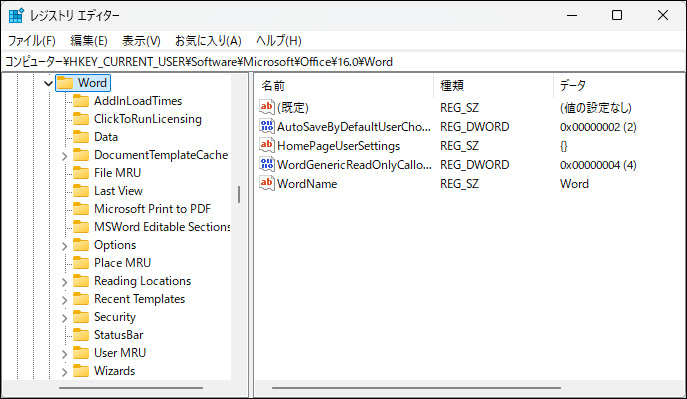Viewport: 687px width, 399px height.
Task: Click the File MRU folder icon
Action: (x=81, y=173)
